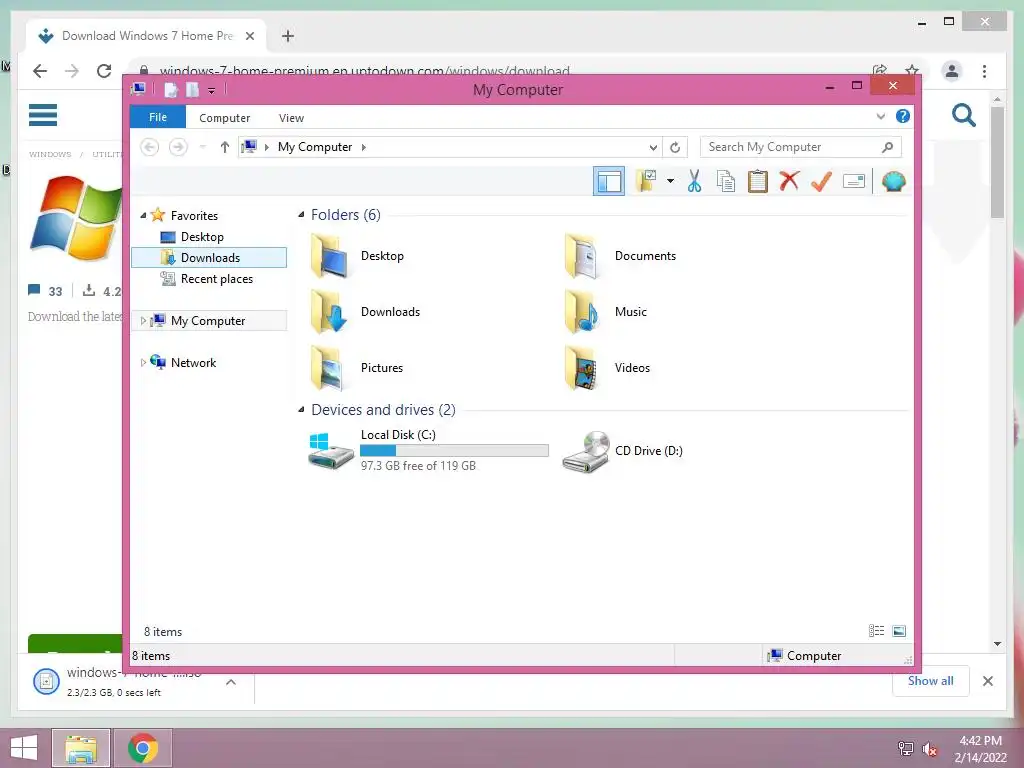Click the new folder properties icon in toolbar
The image size is (1024, 768).
coord(646,181)
